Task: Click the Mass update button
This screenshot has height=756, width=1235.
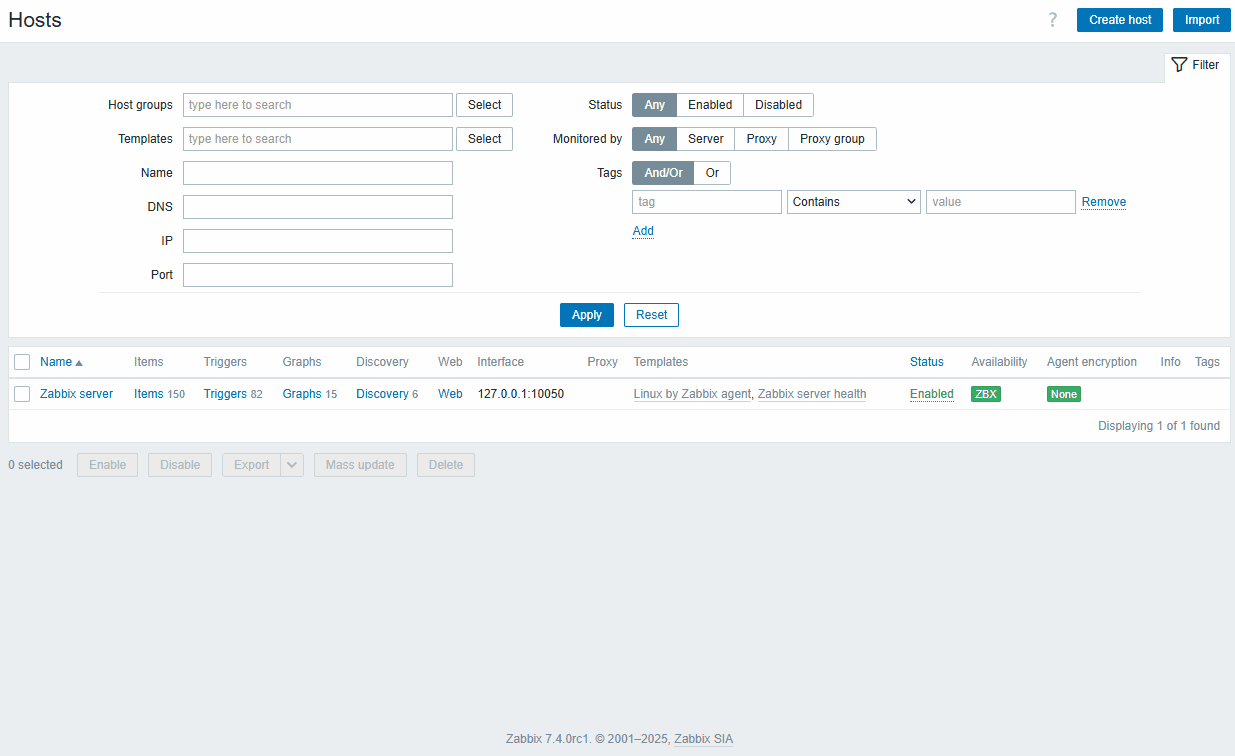Action: (360, 465)
